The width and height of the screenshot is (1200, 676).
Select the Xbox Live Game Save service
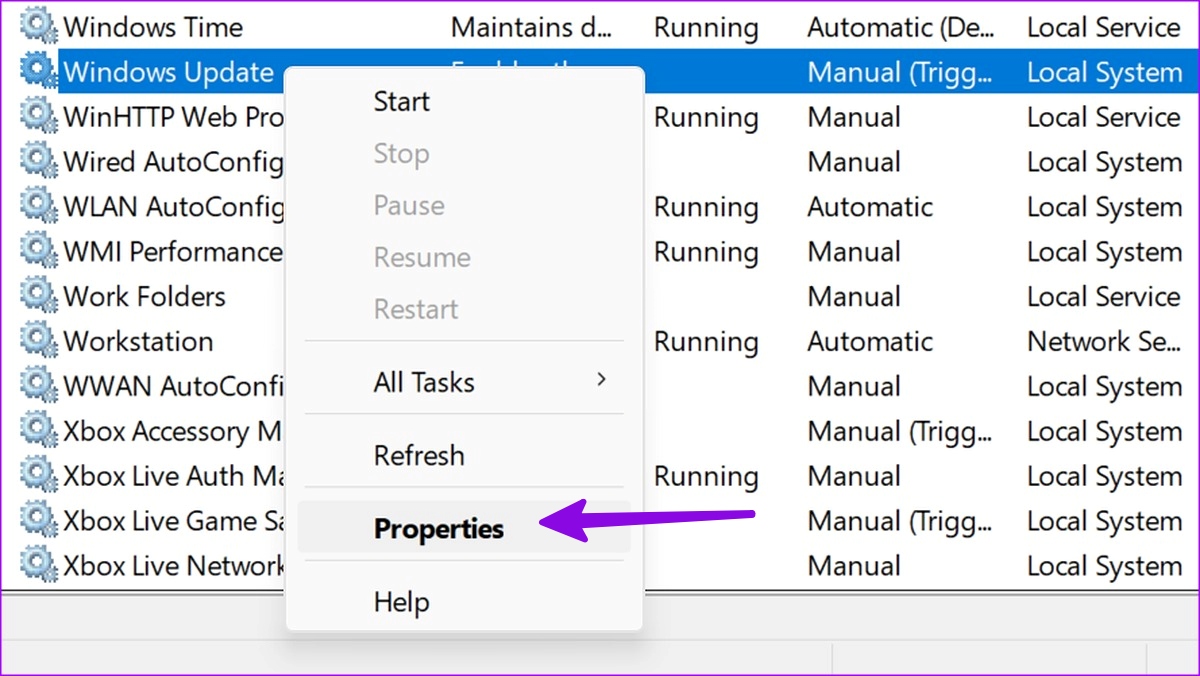coord(173,522)
